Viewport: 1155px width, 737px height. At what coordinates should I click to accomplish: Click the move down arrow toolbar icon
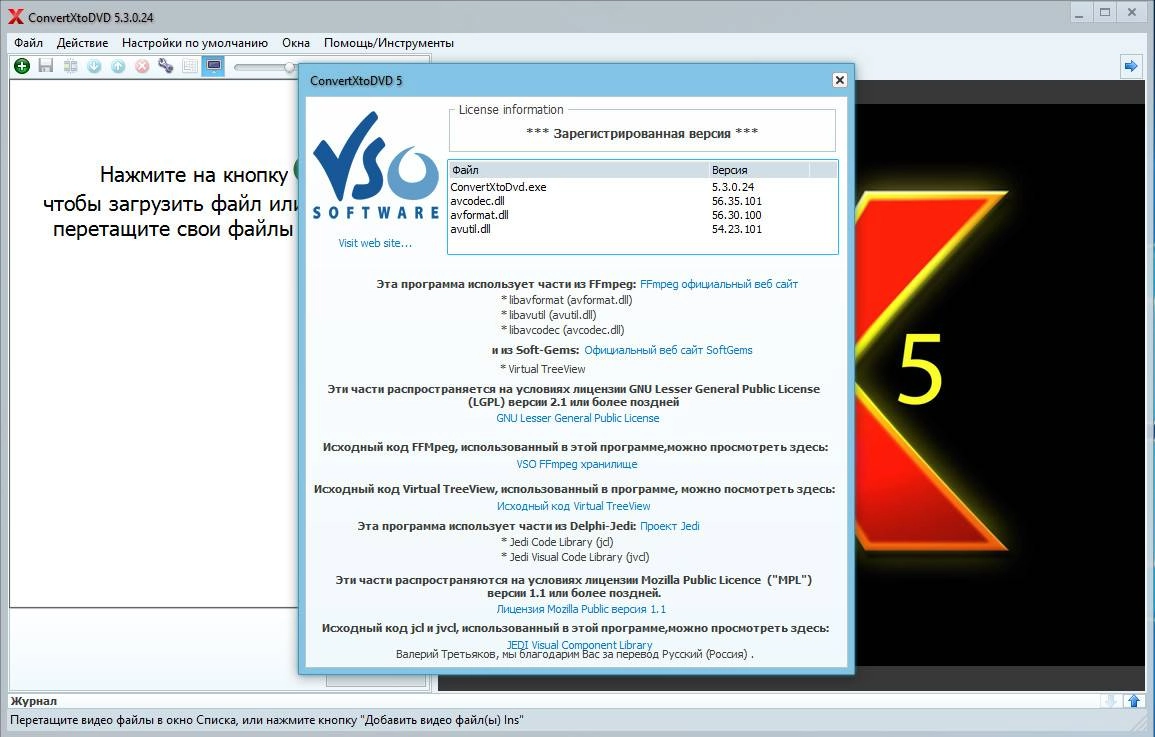pyautogui.click(x=94, y=66)
